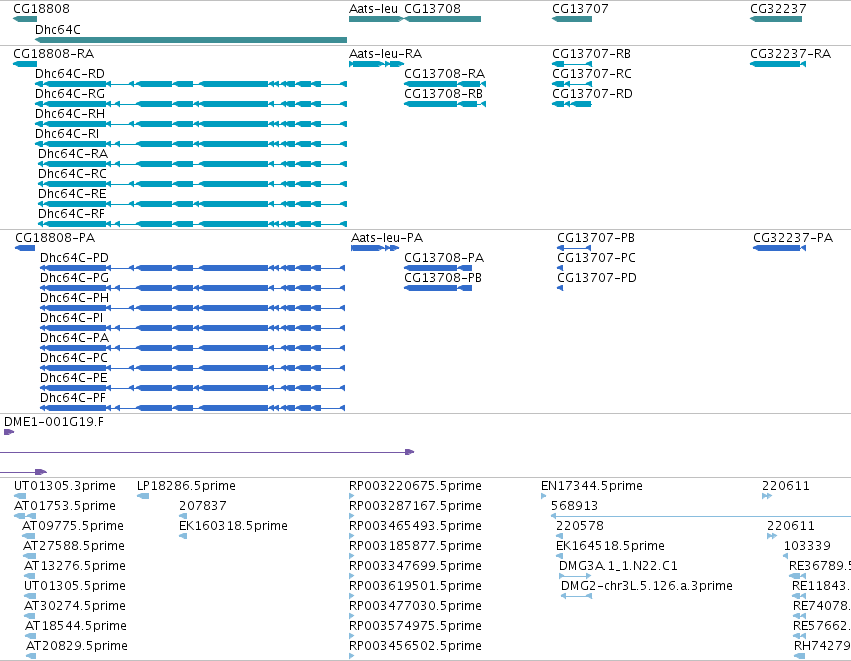The width and height of the screenshot is (851, 661).
Task: Click the CG13708 gene feature
Action: 442,19
